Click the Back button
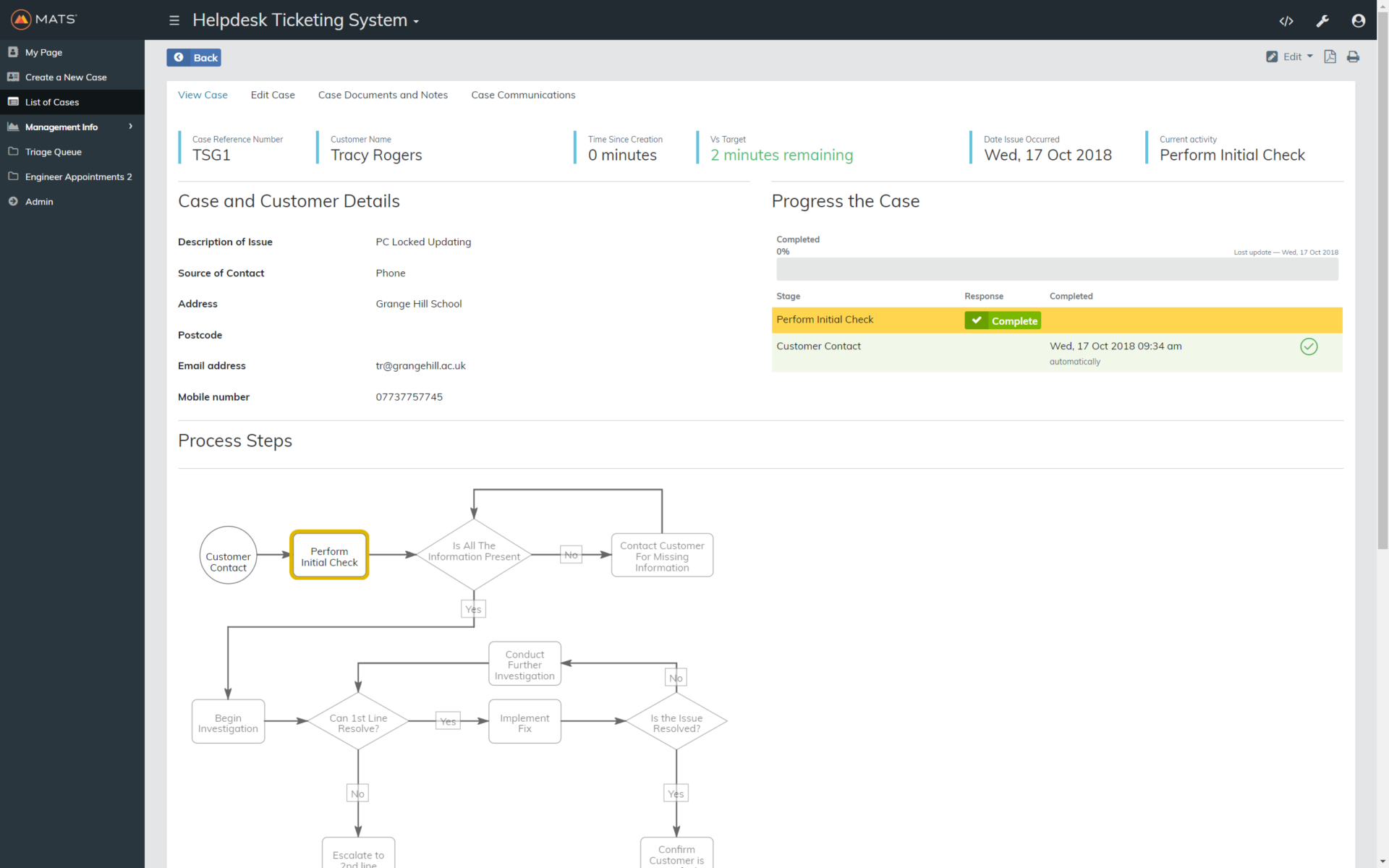This screenshot has width=1389, height=868. [x=194, y=57]
